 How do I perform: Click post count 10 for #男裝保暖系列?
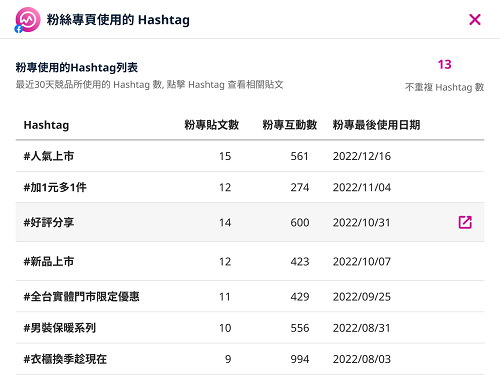[225, 328]
